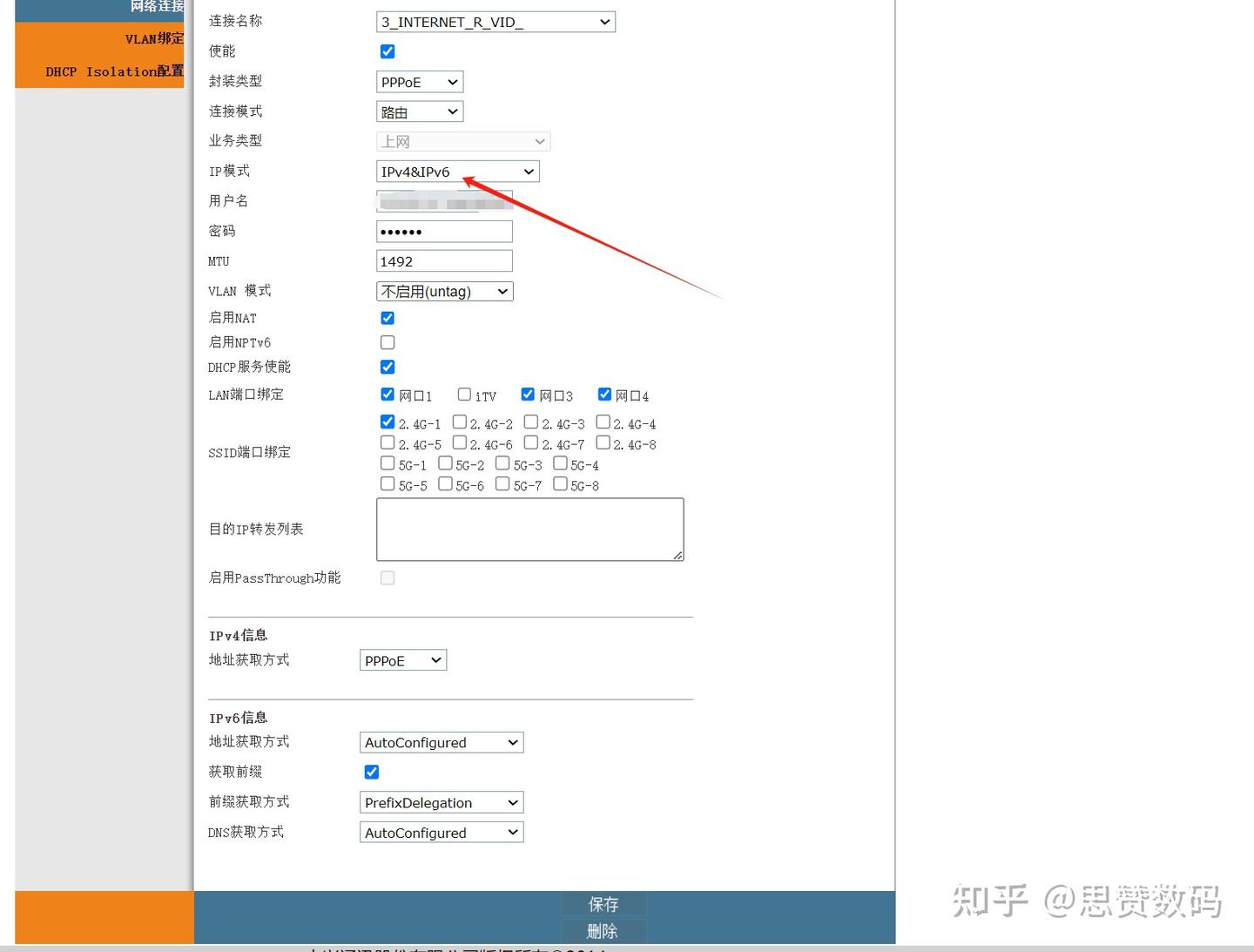Check the 5G-7 SSID checkbox
This screenshot has height=952, width=1254.
(502, 483)
